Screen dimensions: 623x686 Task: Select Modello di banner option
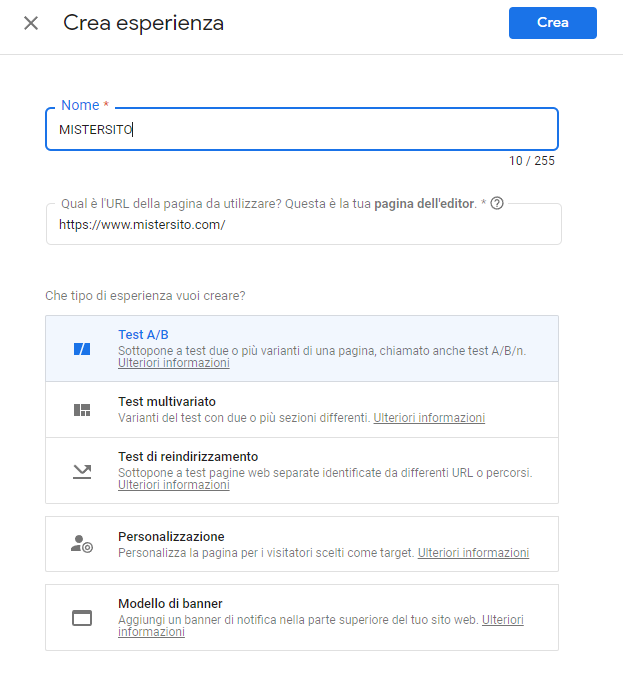click(302, 617)
